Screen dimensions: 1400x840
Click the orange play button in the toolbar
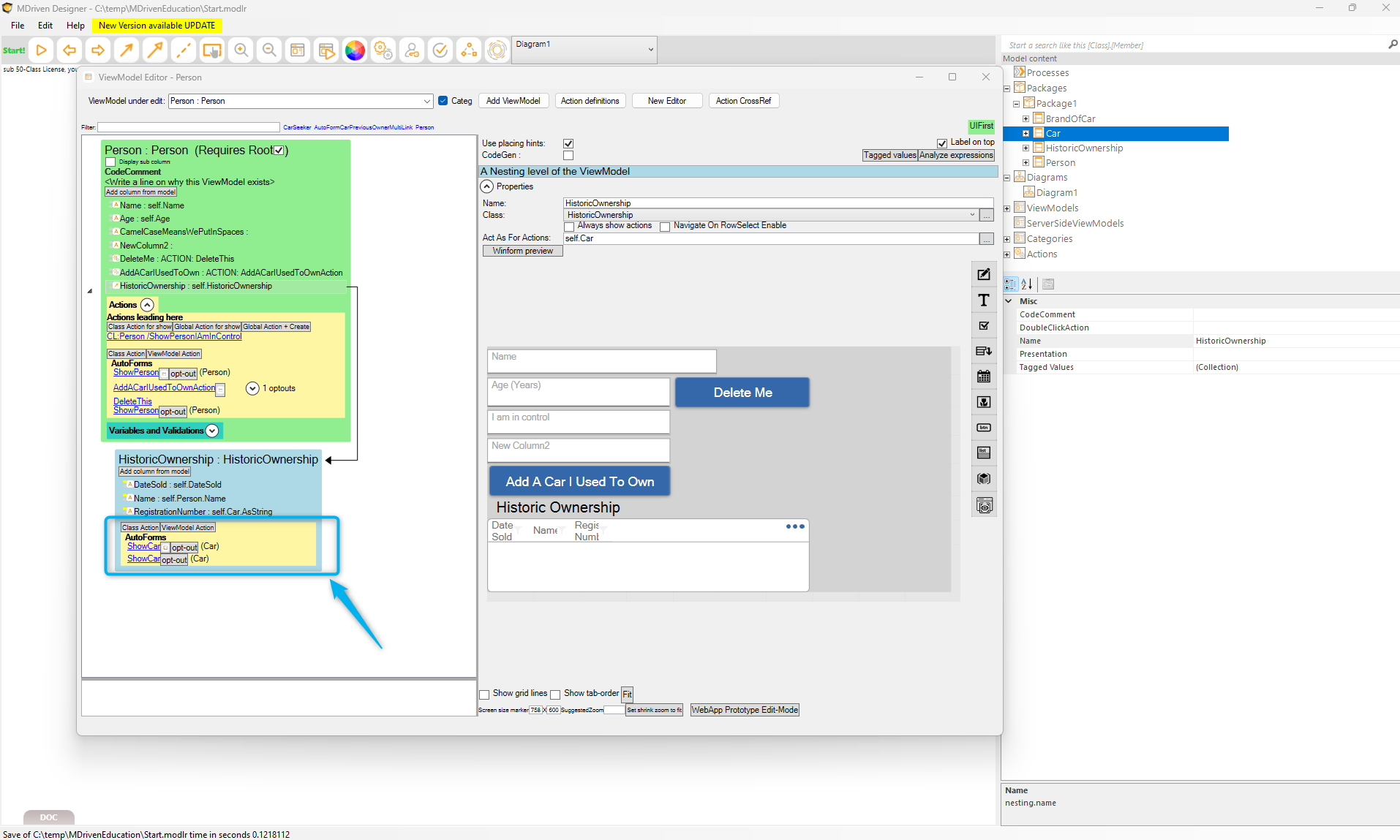pos(42,50)
